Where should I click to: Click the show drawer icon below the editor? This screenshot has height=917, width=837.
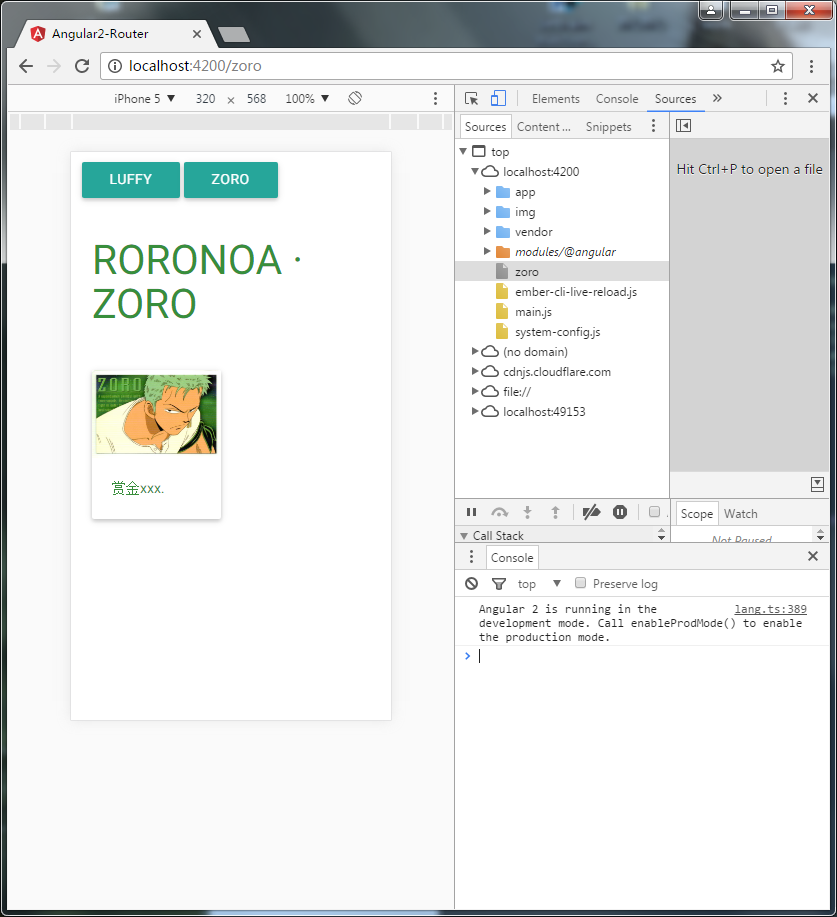(818, 484)
